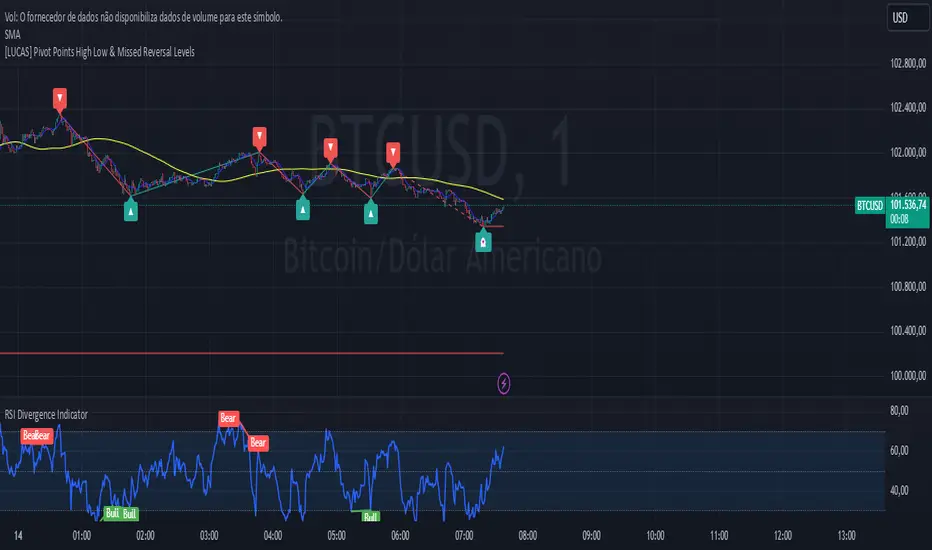Click 09:00 on the time axis

591,536
